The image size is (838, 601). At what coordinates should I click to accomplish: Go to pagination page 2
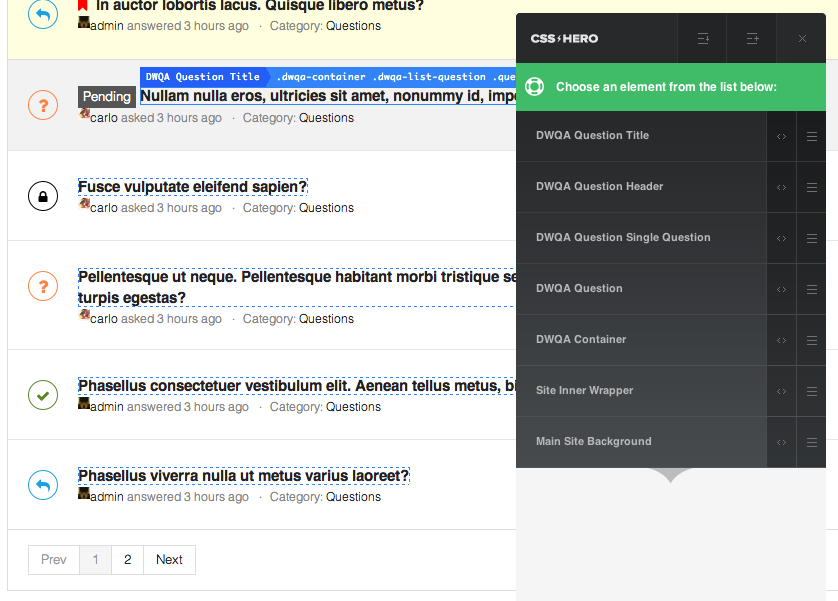127,560
